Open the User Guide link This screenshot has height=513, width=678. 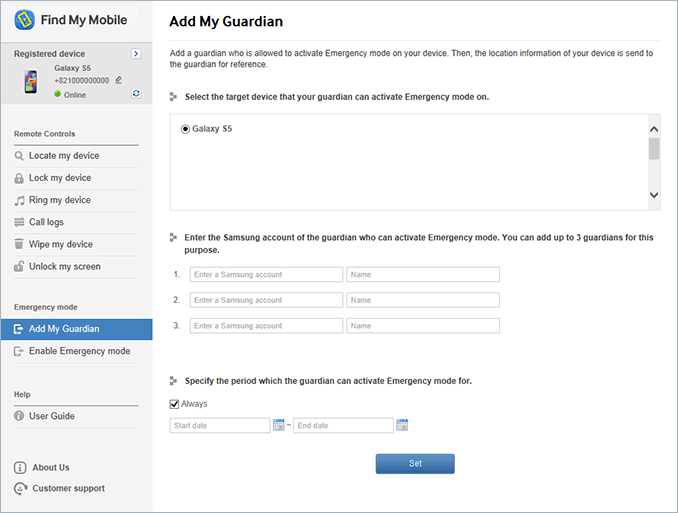[52, 416]
